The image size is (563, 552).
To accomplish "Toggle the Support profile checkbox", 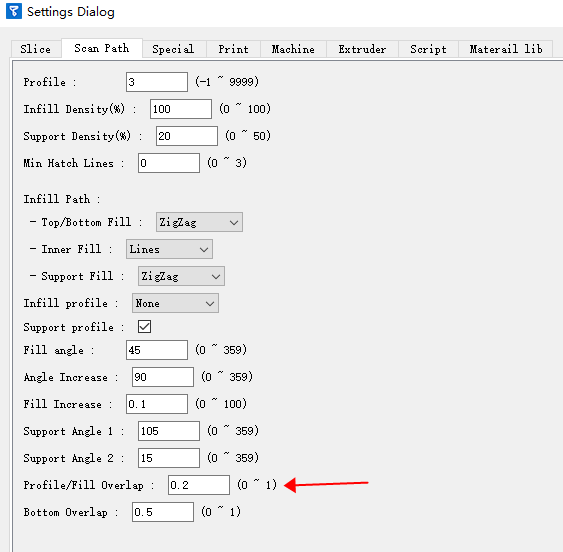I will tap(144, 326).
